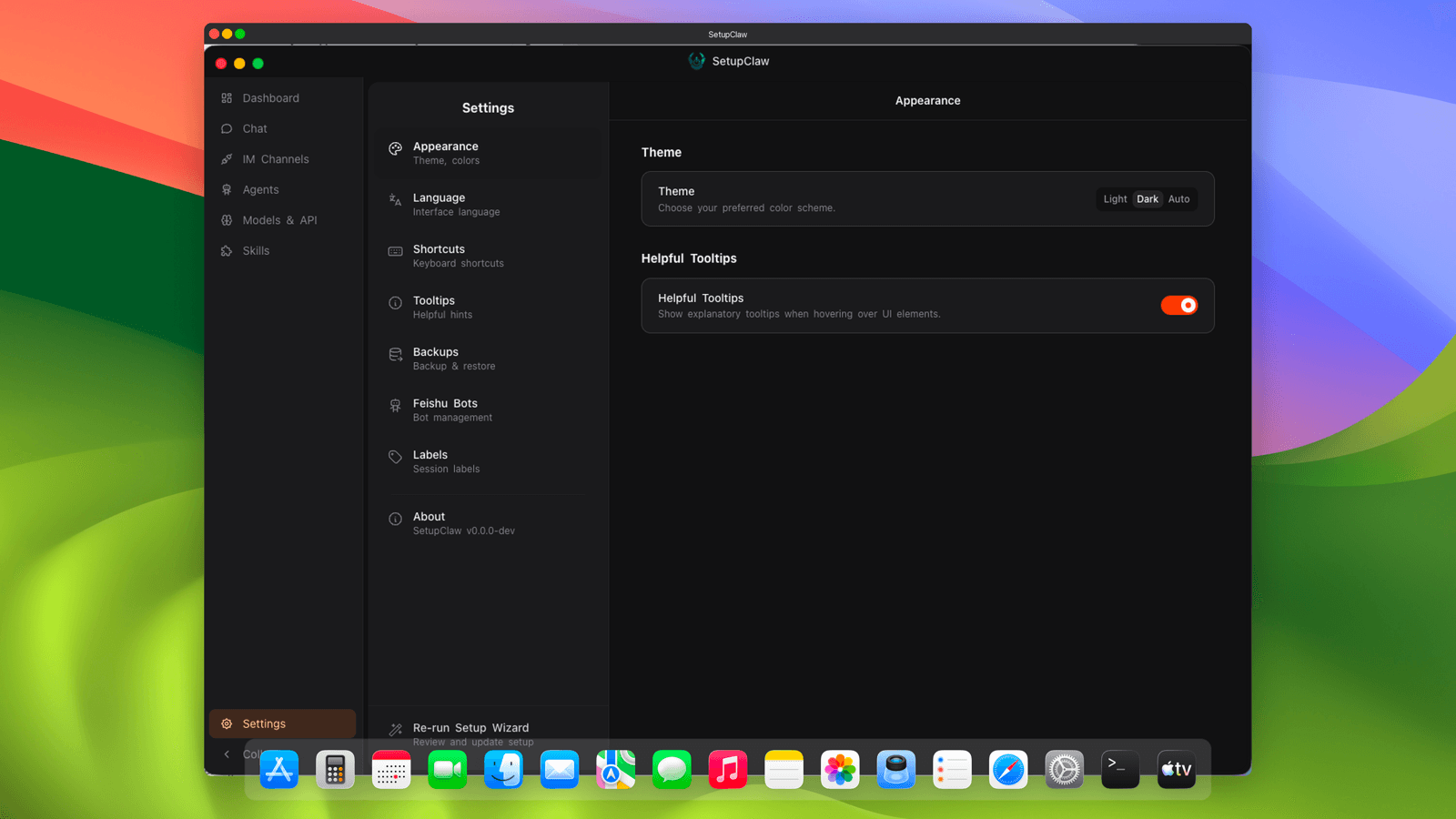
Task: Click the Language translate icon
Action: (395, 200)
